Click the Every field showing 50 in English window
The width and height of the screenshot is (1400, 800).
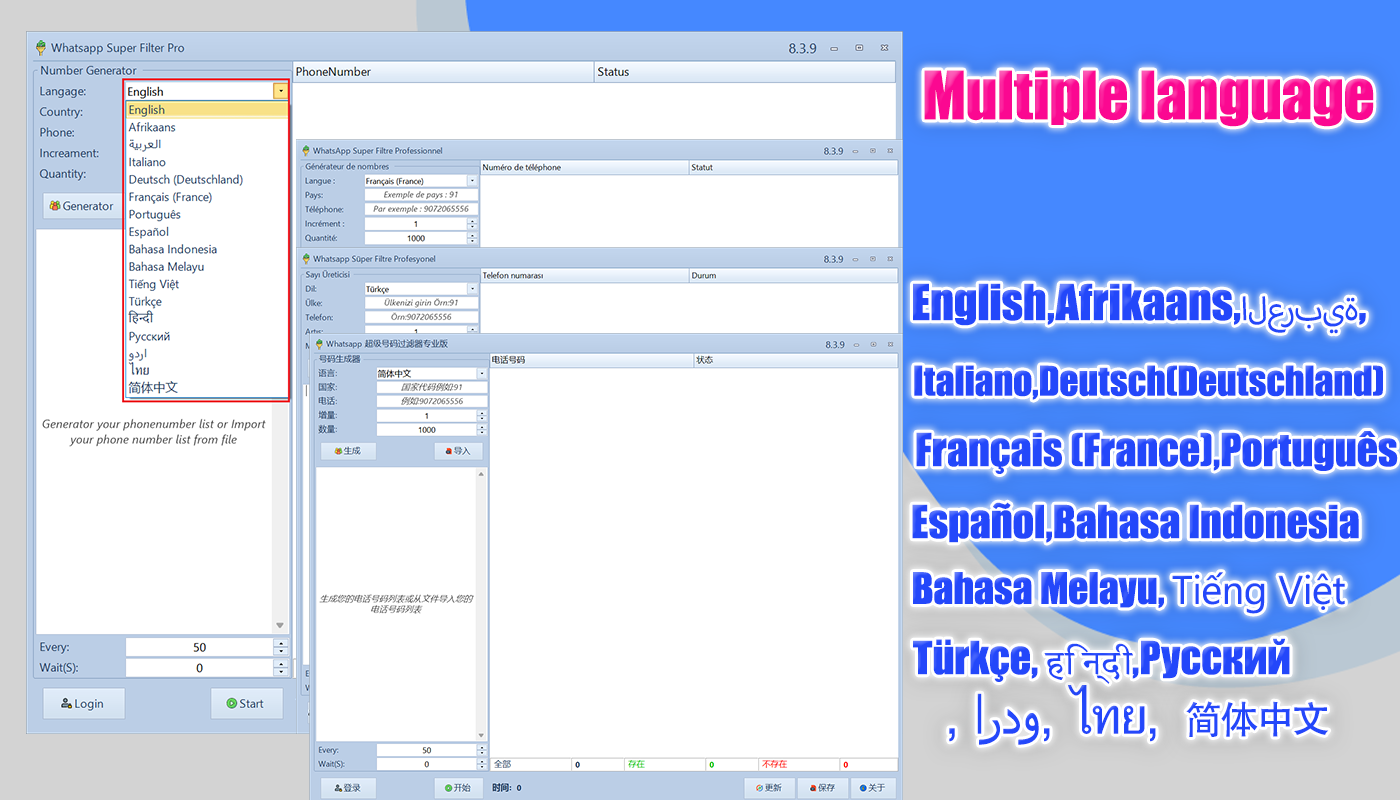pyautogui.click(x=199, y=647)
